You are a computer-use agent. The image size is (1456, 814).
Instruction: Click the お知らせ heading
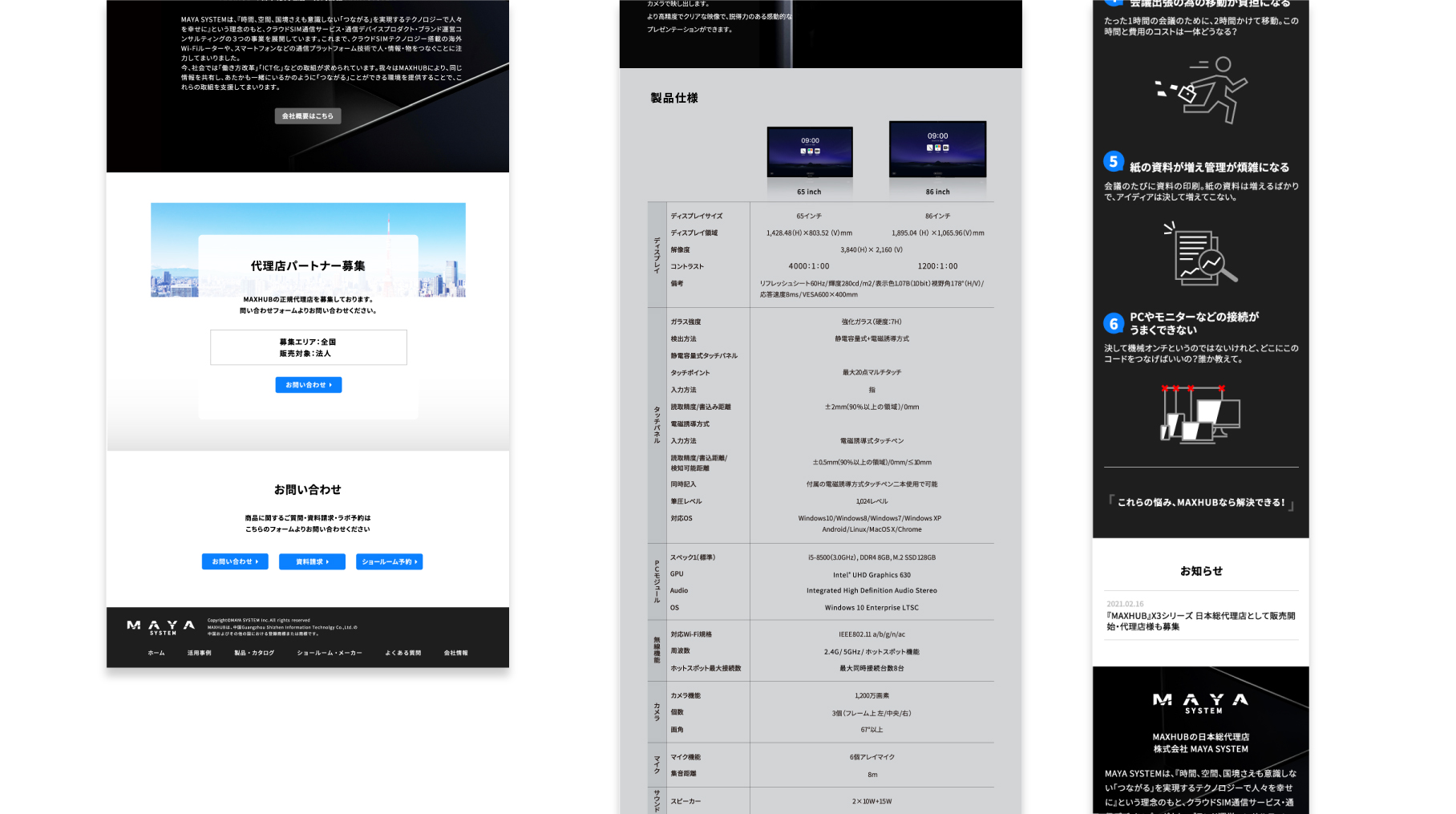click(1201, 571)
